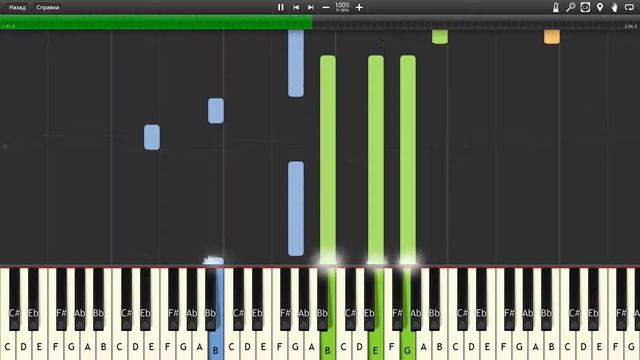The image size is (640, 360).
Task: Seek into the unplayed gray timeline
Action: (x=476, y=23)
